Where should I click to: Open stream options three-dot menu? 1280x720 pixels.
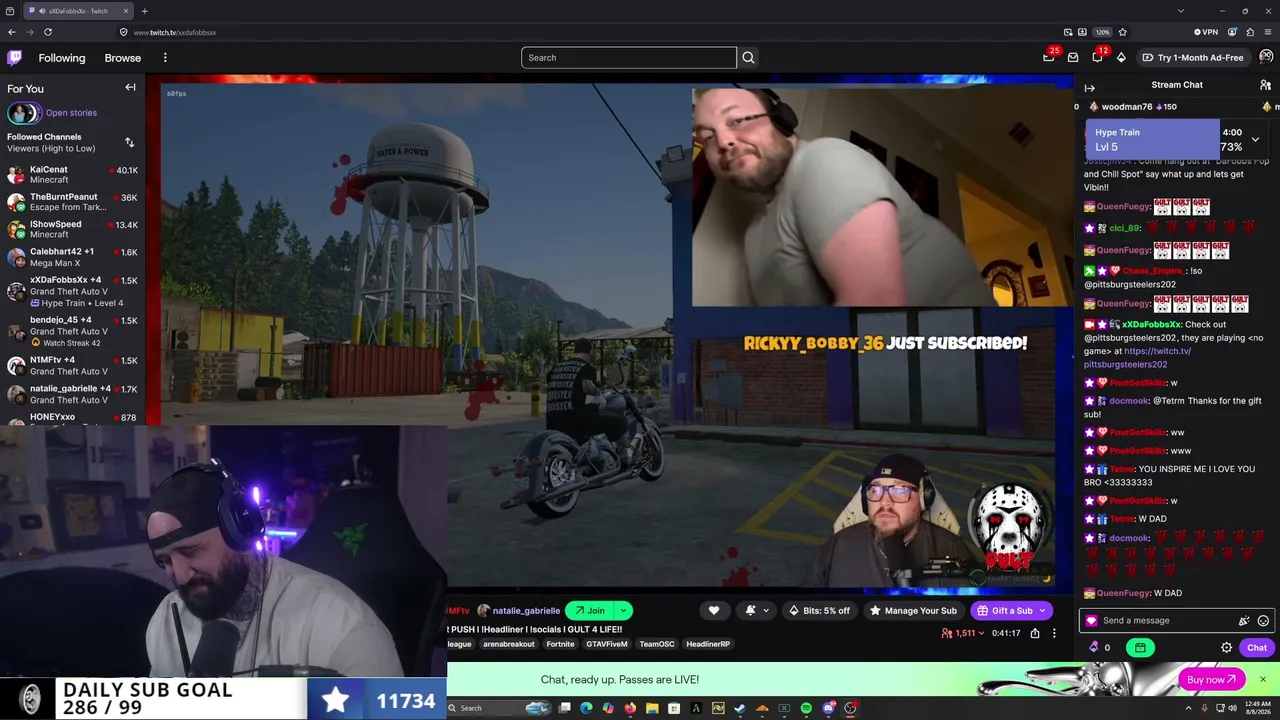1054,633
